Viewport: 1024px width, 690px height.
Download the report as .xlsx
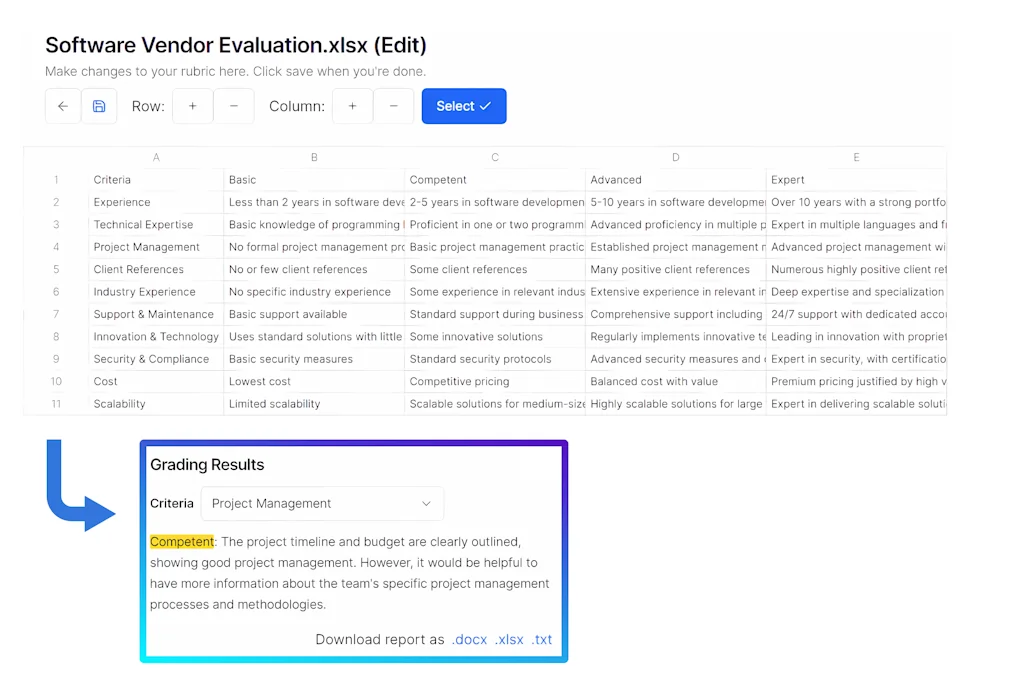tap(509, 639)
